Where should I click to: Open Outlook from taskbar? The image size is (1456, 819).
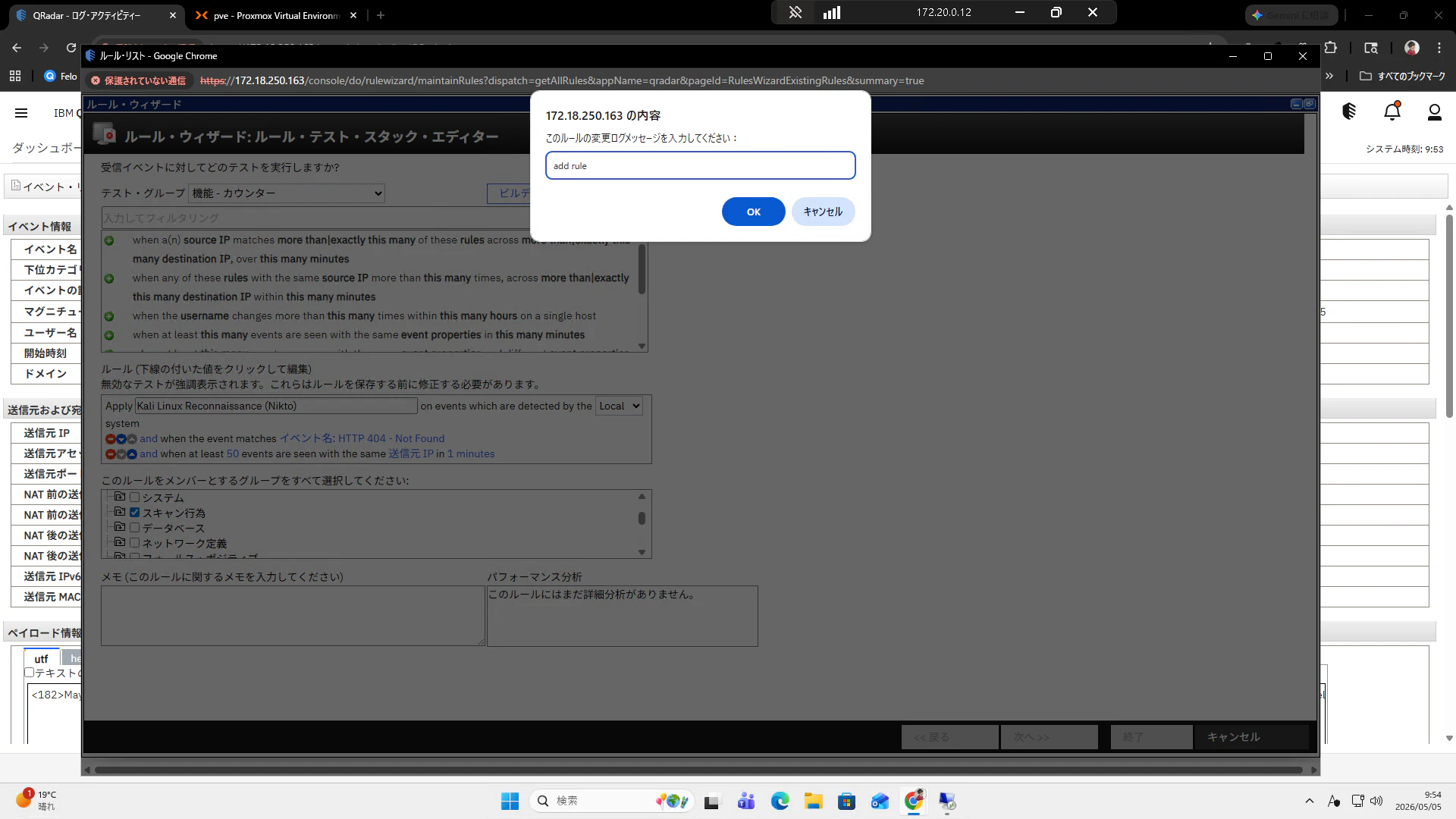coord(880,801)
